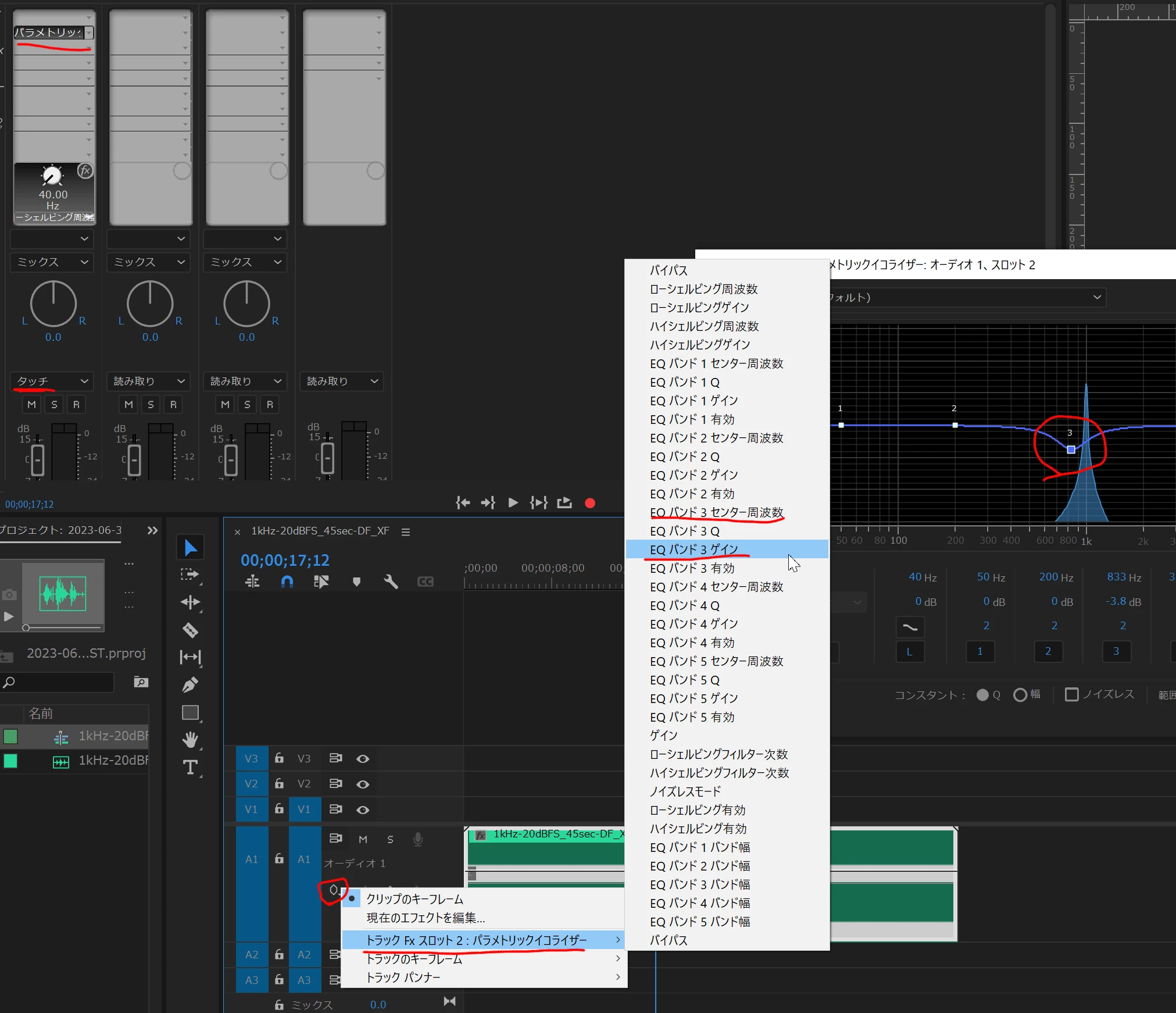Toggle the V3 track eye visibility

pyautogui.click(x=363, y=759)
